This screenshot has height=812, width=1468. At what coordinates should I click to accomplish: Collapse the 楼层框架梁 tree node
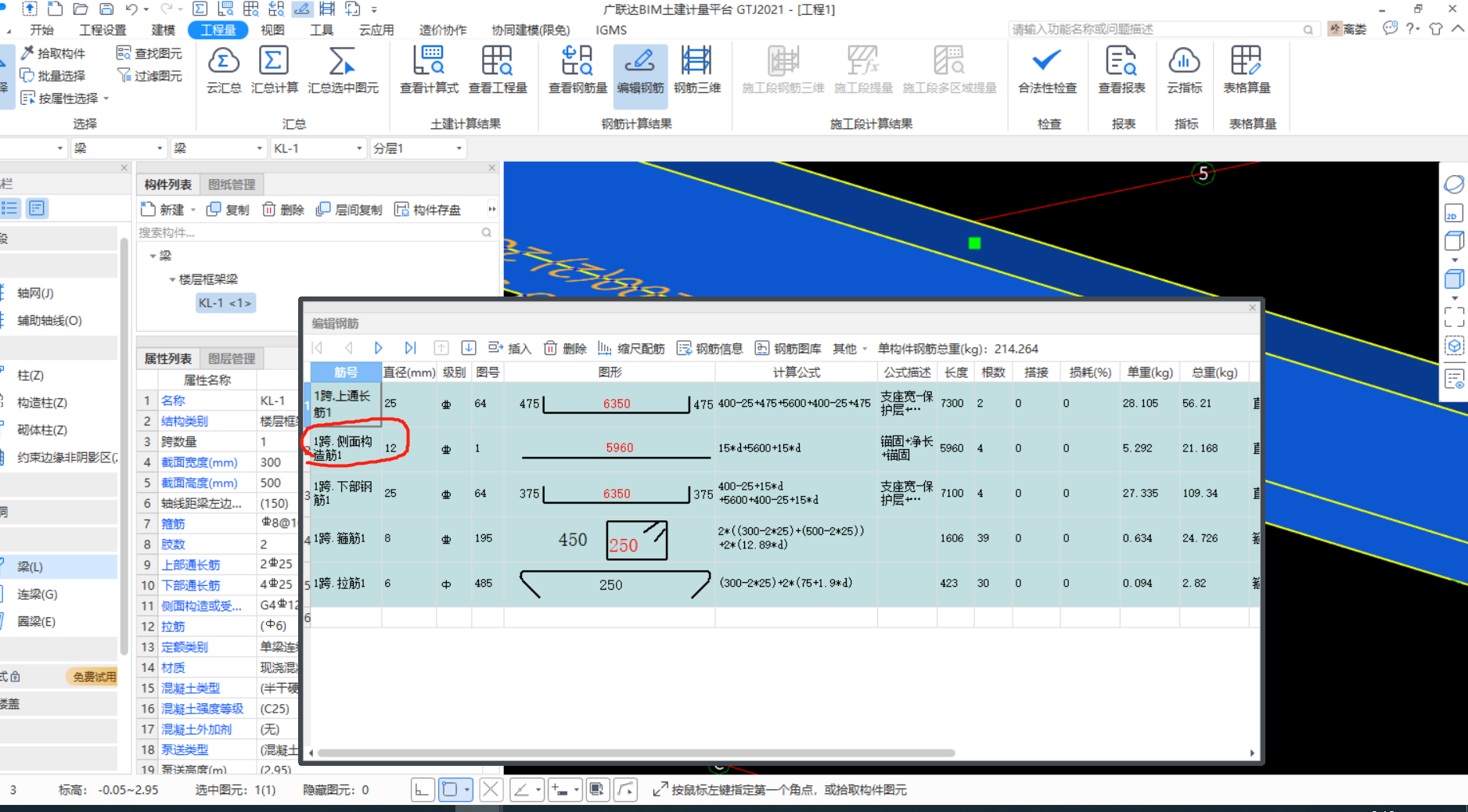tap(172, 279)
